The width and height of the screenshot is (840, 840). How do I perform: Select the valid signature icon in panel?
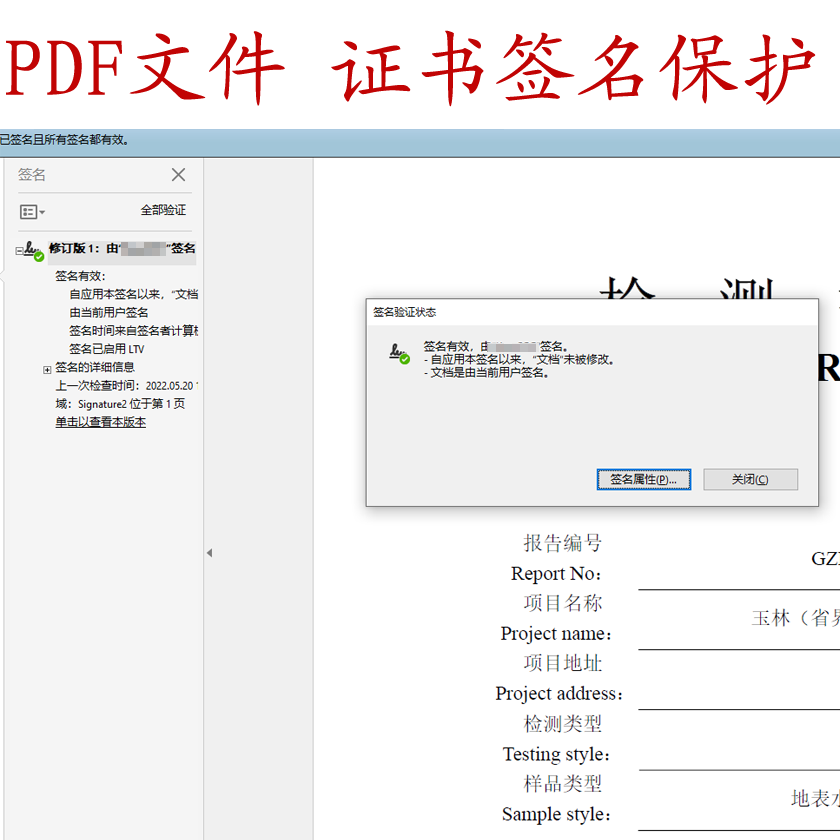[34, 251]
